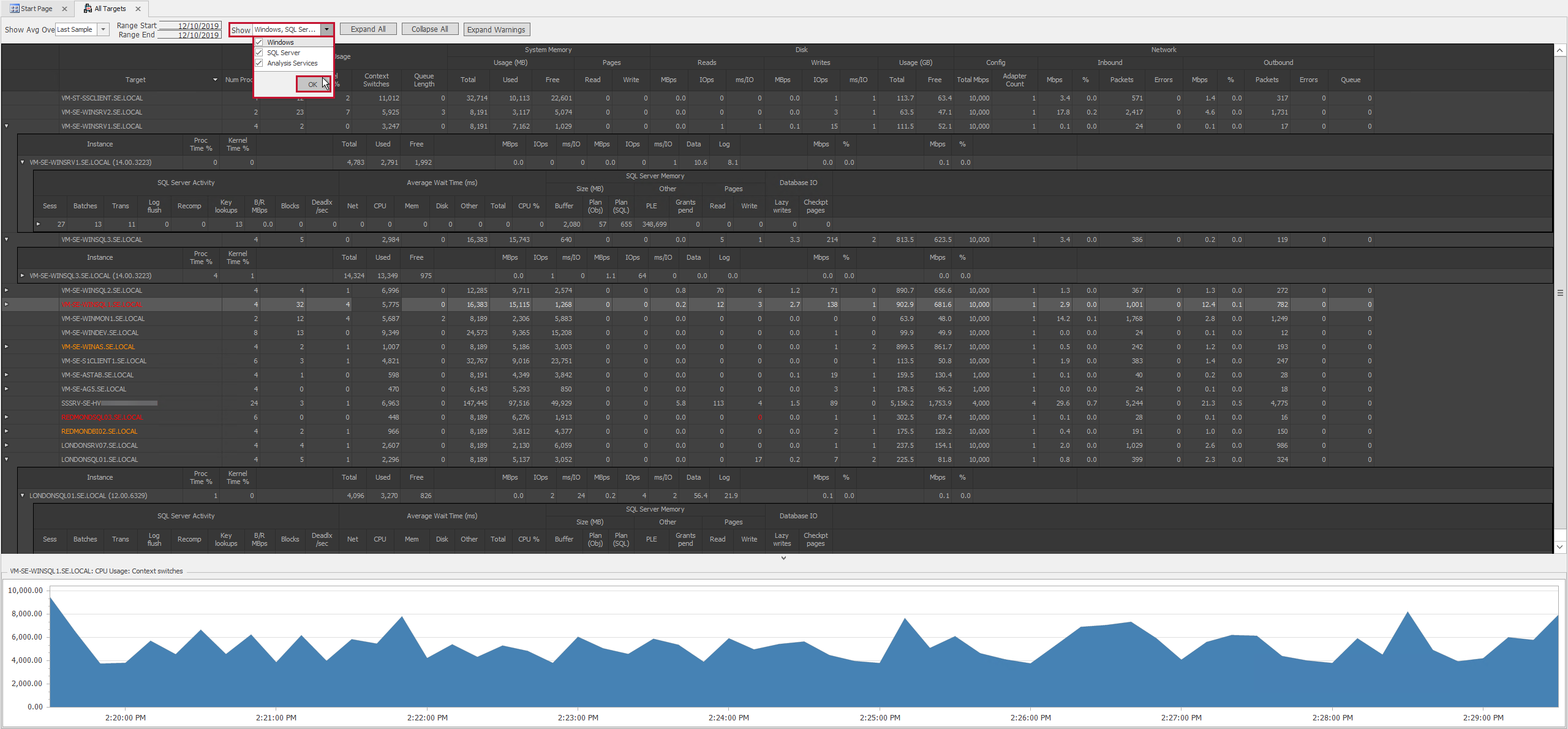The image size is (1568, 729).
Task: Click the Start Page tab grid icon
Action: (x=16, y=8)
